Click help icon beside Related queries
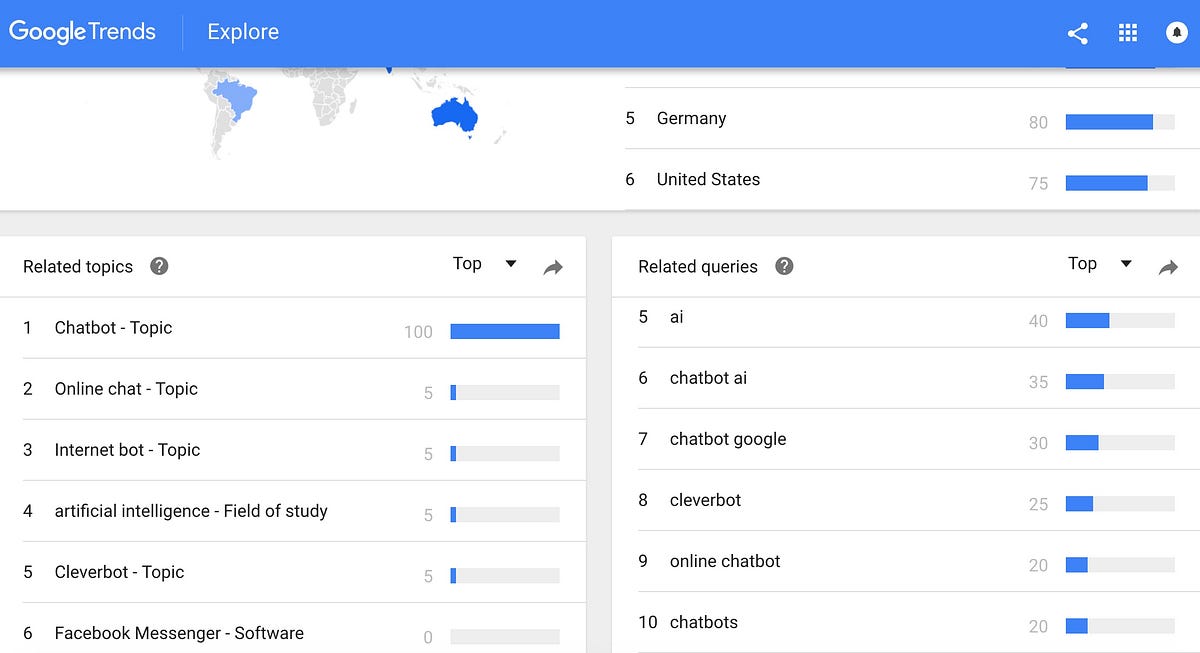The width and height of the screenshot is (1200, 653). (x=784, y=266)
